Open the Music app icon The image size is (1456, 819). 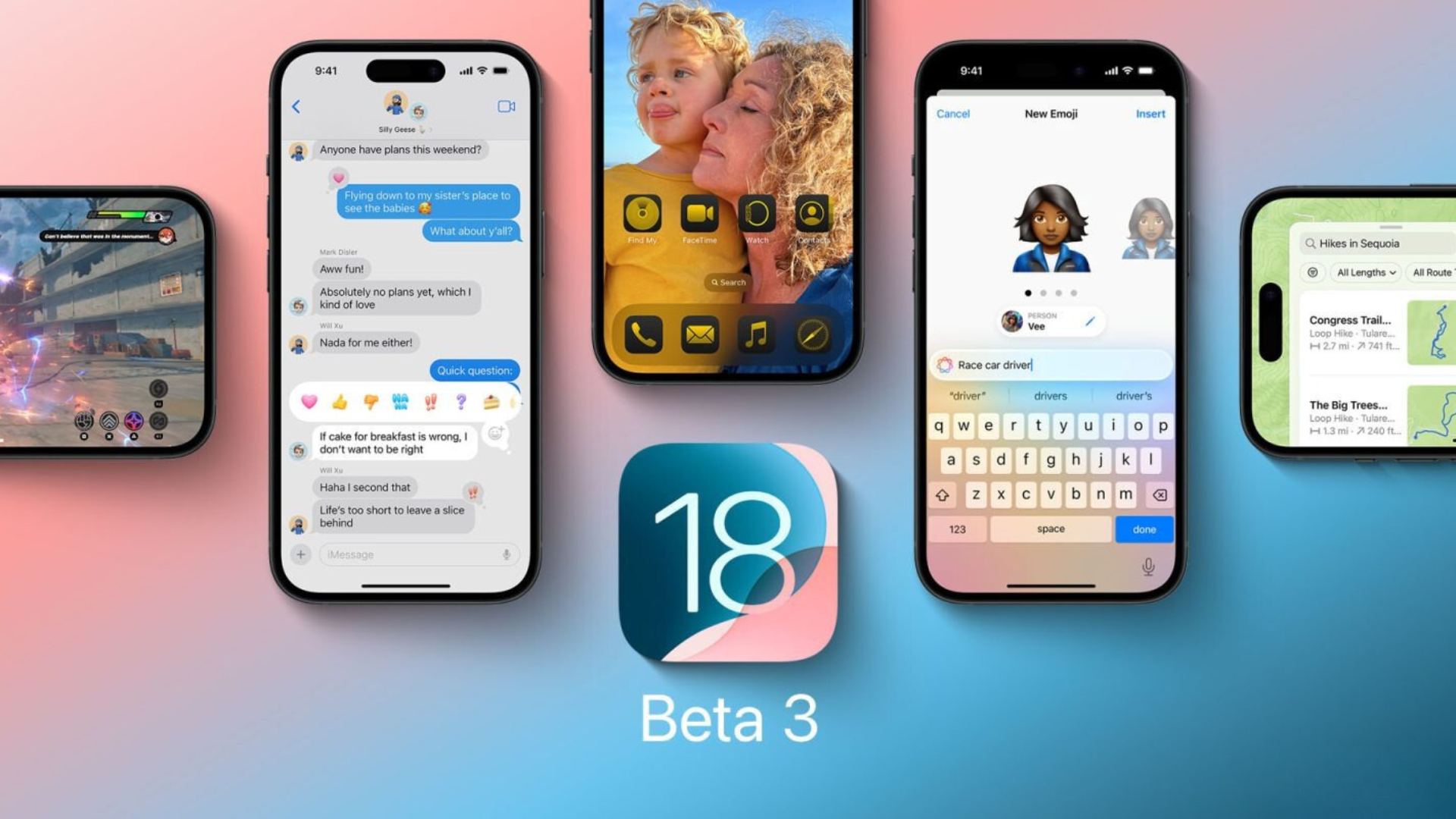pos(757,335)
